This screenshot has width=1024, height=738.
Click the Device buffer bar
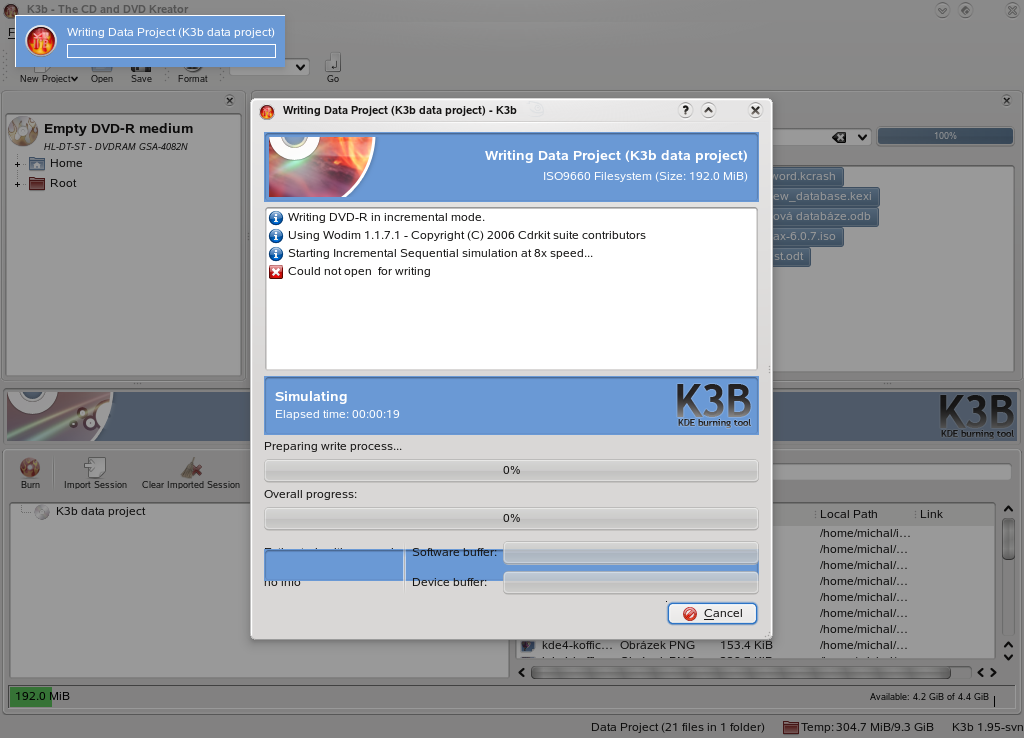[x=631, y=583]
